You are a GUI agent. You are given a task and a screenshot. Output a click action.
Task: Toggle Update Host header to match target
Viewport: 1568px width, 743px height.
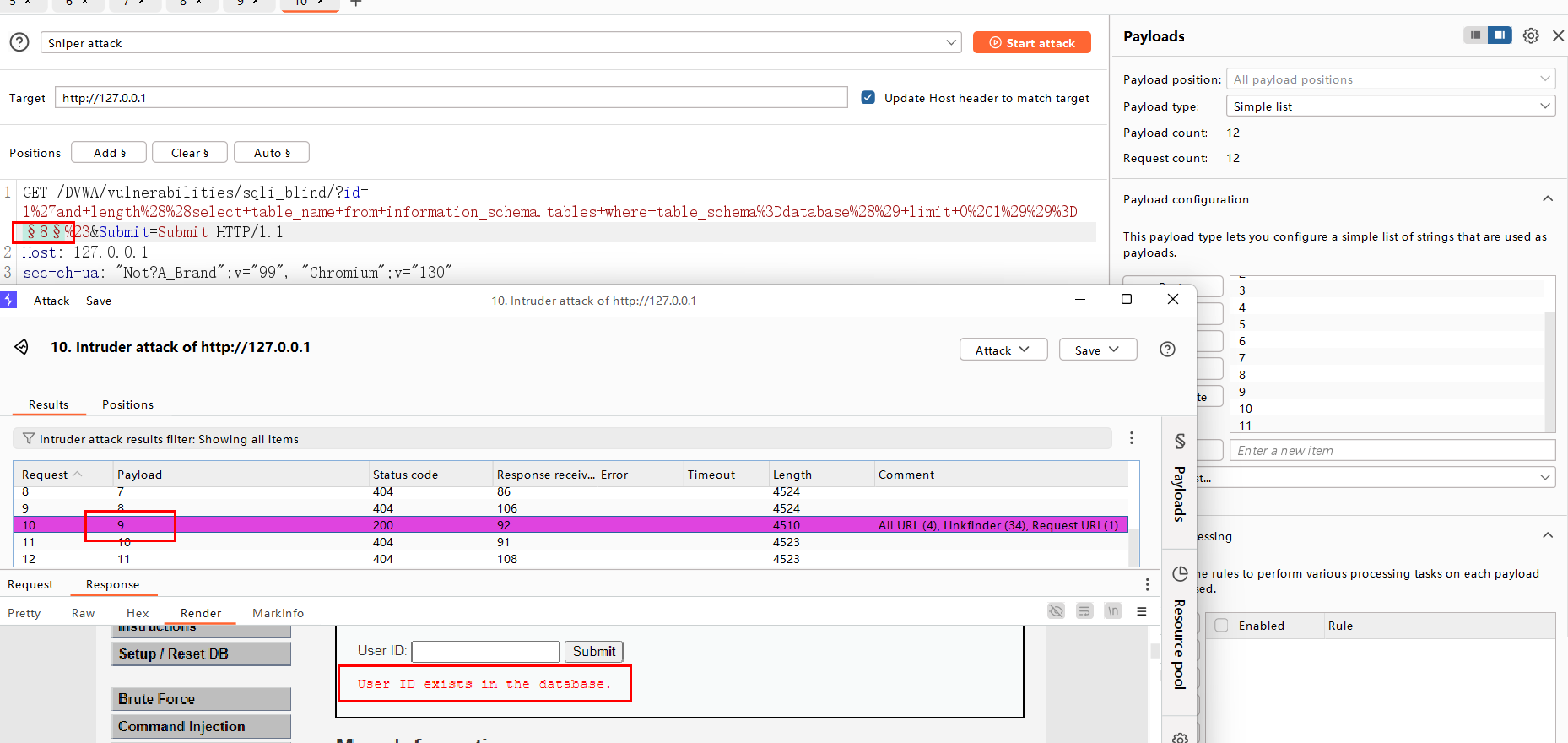(x=868, y=97)
